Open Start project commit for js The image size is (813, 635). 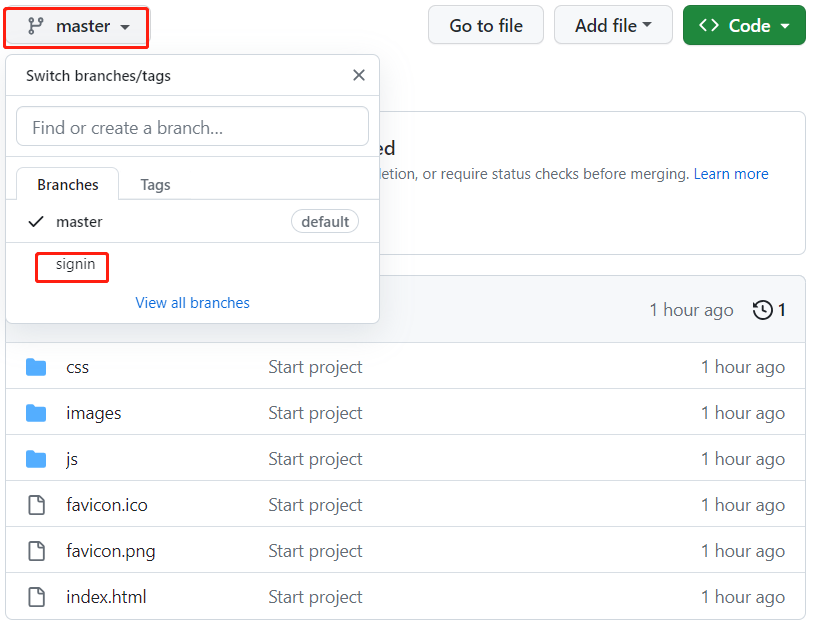(x=315, y=459)
